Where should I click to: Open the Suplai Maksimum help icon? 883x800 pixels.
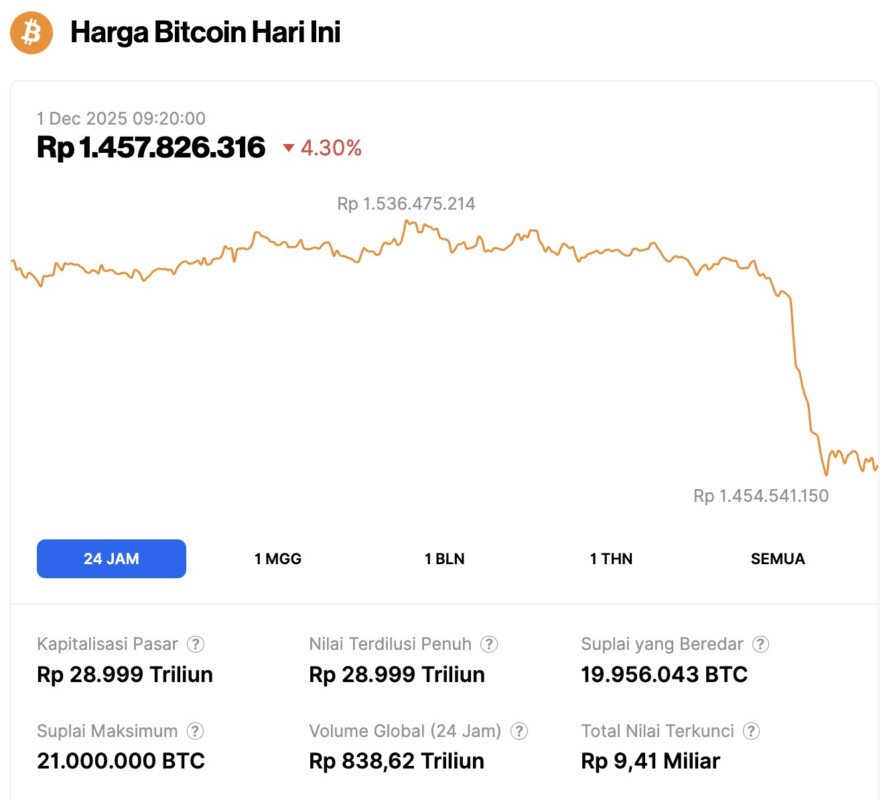click(x=196, y=731)
